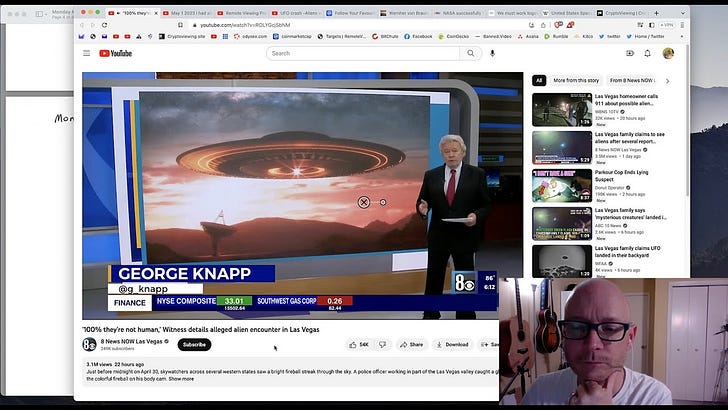The height and width of the screenshot is (410, 728).
Task: Switch to 'May 1 2023 I had a' tab
Action: [x=186, y=13]
